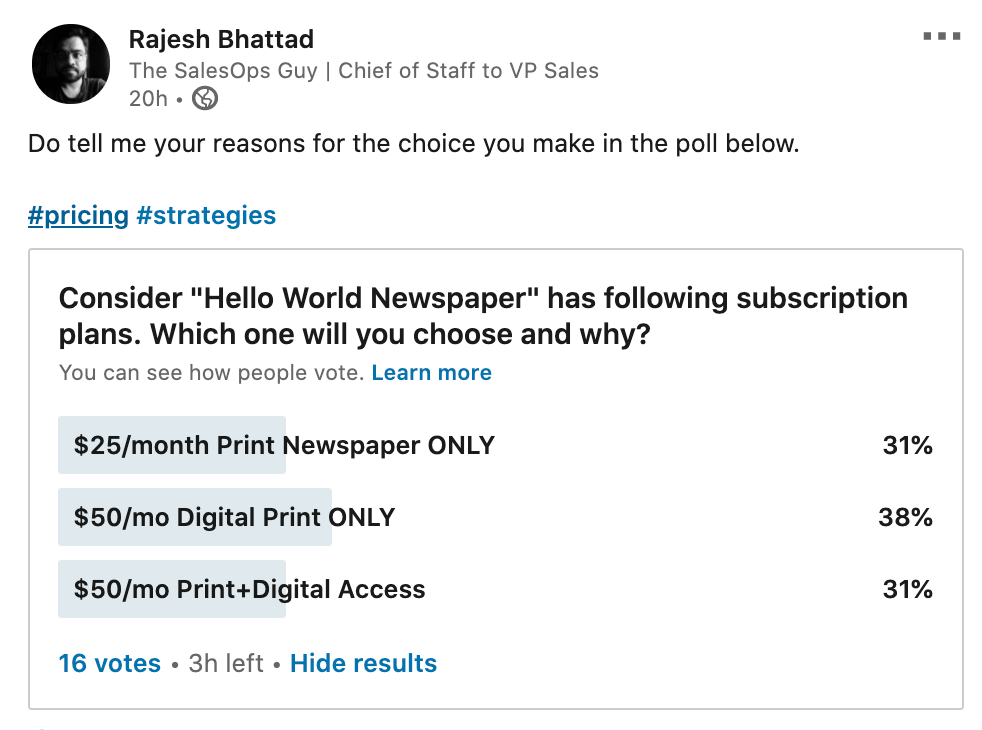Click the 38% result for Digital Print

tap(905, 517)
